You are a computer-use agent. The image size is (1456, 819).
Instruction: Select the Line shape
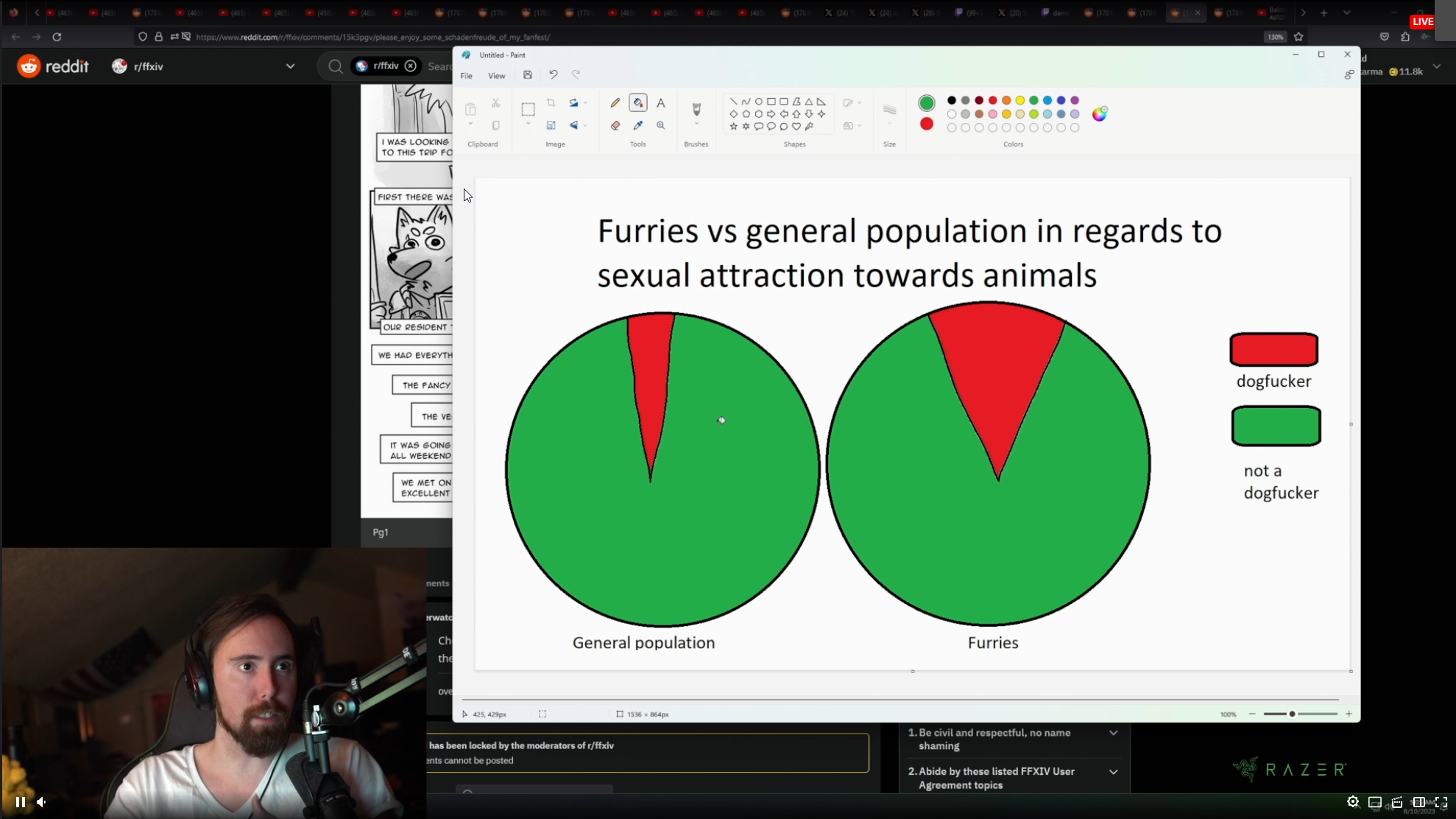[x=733, y=102]
